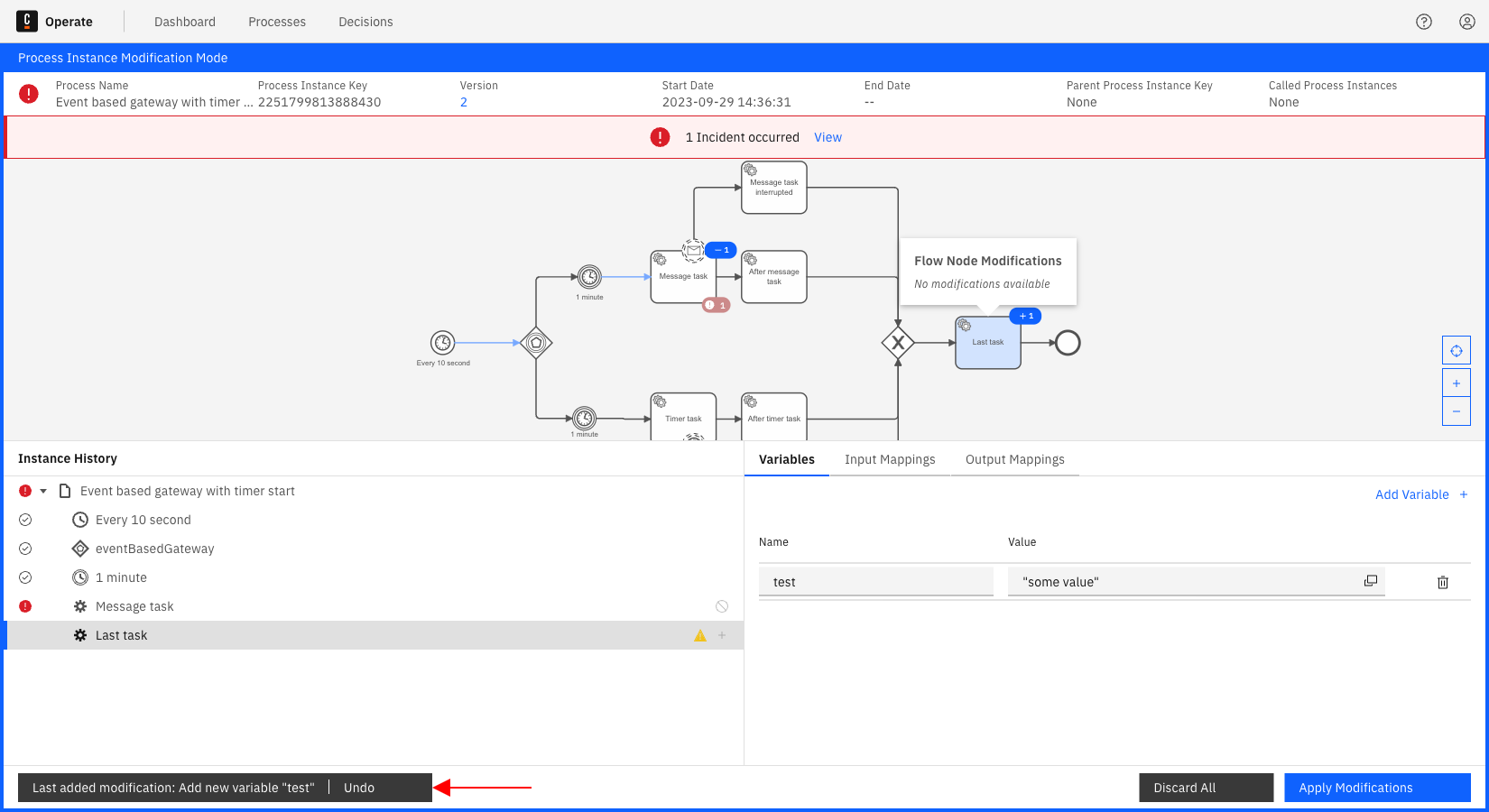Switch to Input Mappings tab
Image resolution: width=1489 pixels, height=812 pixels.
click(890, 459)
